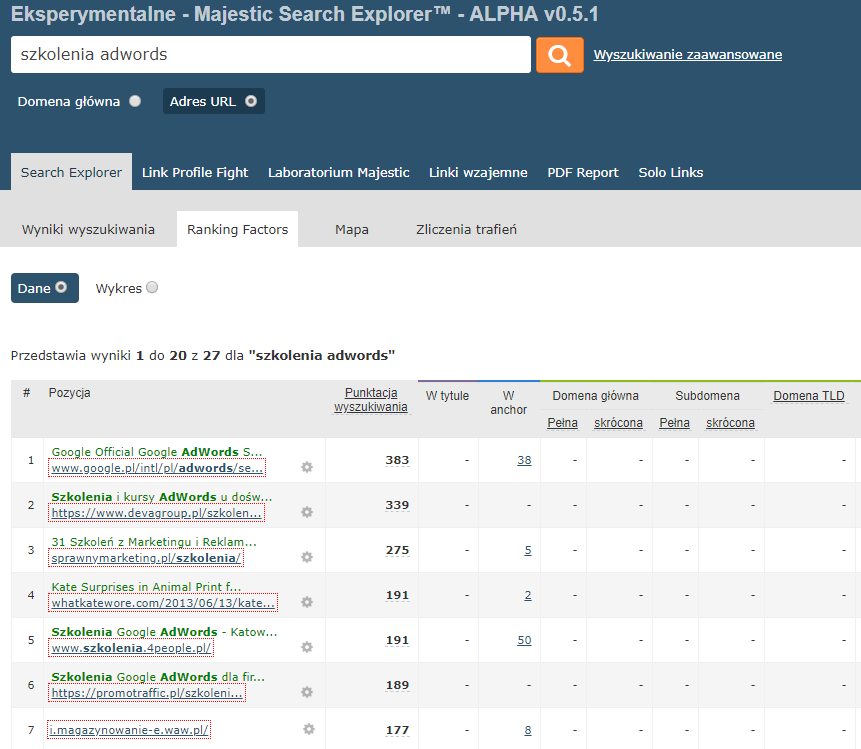Open the https://promotraffic.pl/szkoleni... URL link
The height and width of the screenshot is (749, 861).
[x=147, y=693]
